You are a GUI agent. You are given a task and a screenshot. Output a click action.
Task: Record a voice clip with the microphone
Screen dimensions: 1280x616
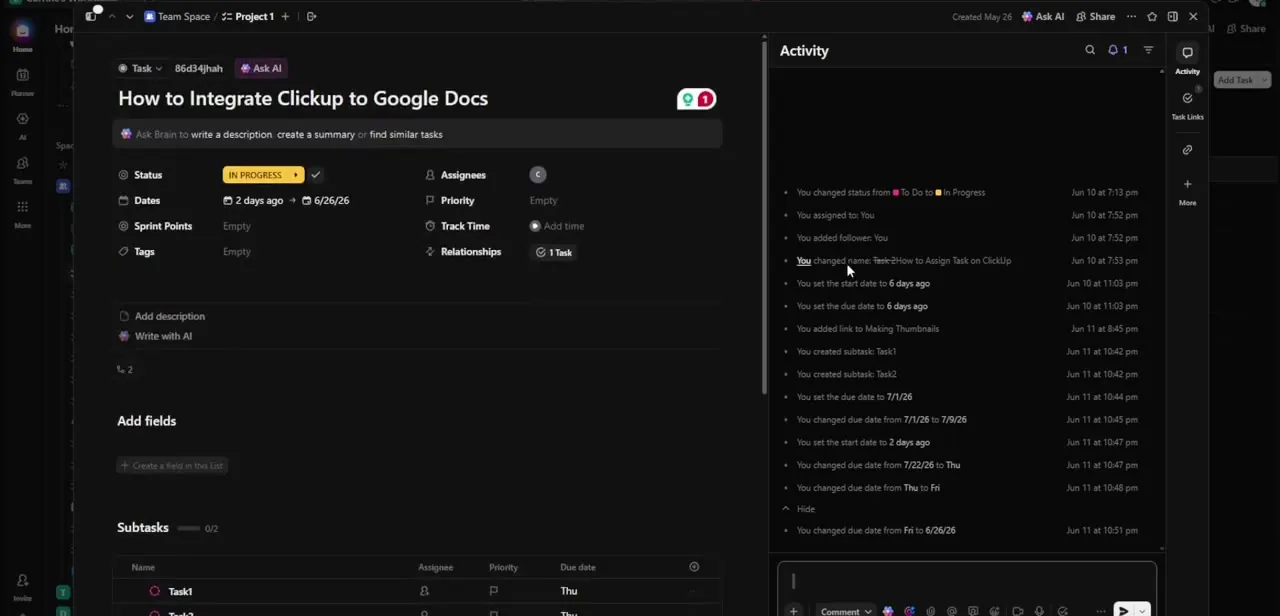coord(1039,611)
